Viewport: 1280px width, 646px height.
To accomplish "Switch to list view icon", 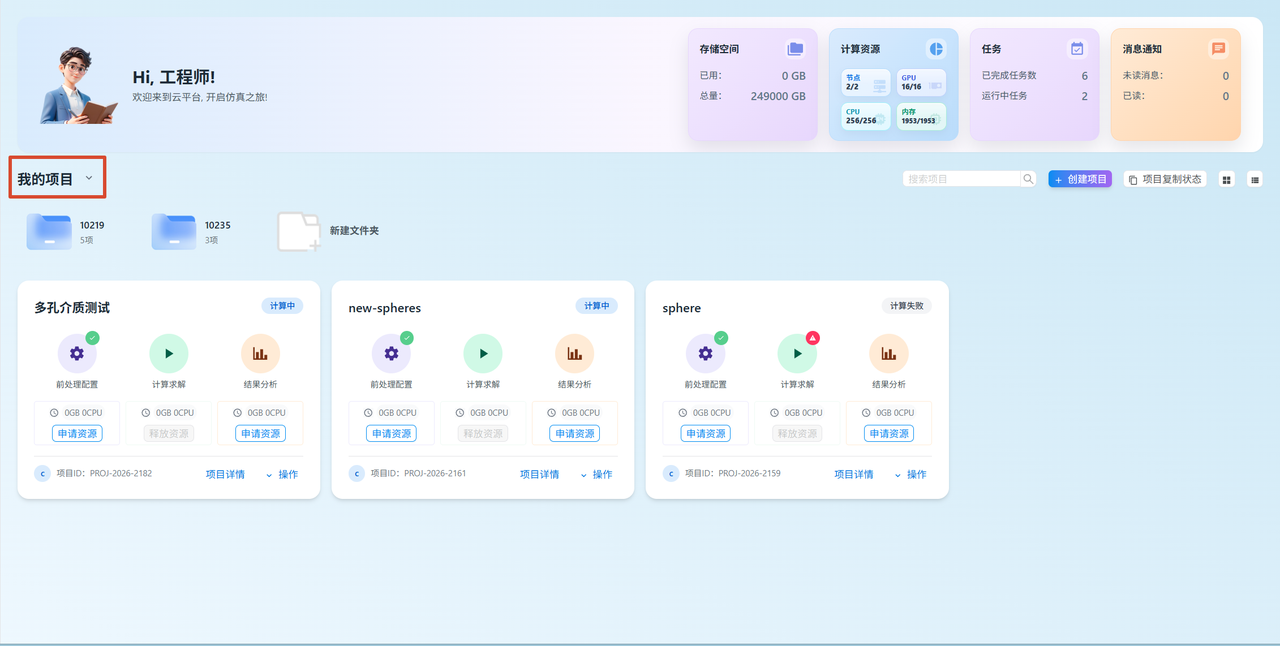I will (x=1255, y=179).
